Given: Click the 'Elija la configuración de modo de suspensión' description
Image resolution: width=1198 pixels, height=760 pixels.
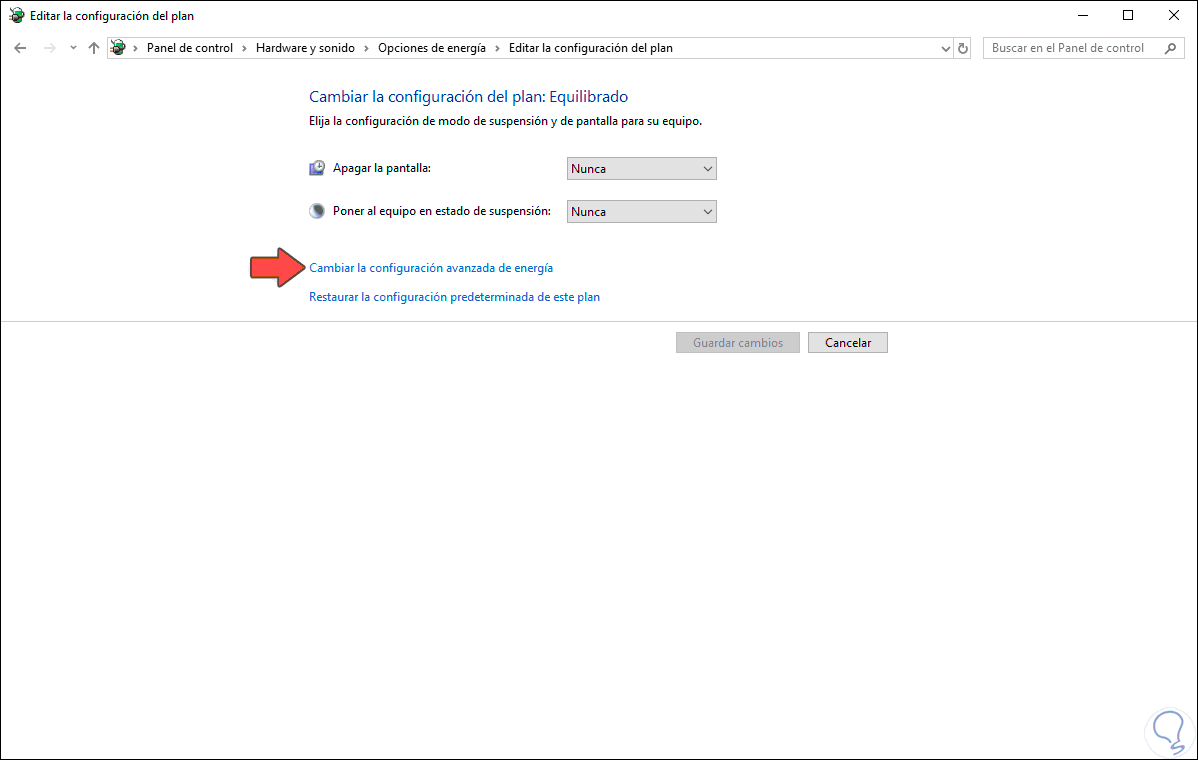Looking at the screenshot, I should pos(505,121).
